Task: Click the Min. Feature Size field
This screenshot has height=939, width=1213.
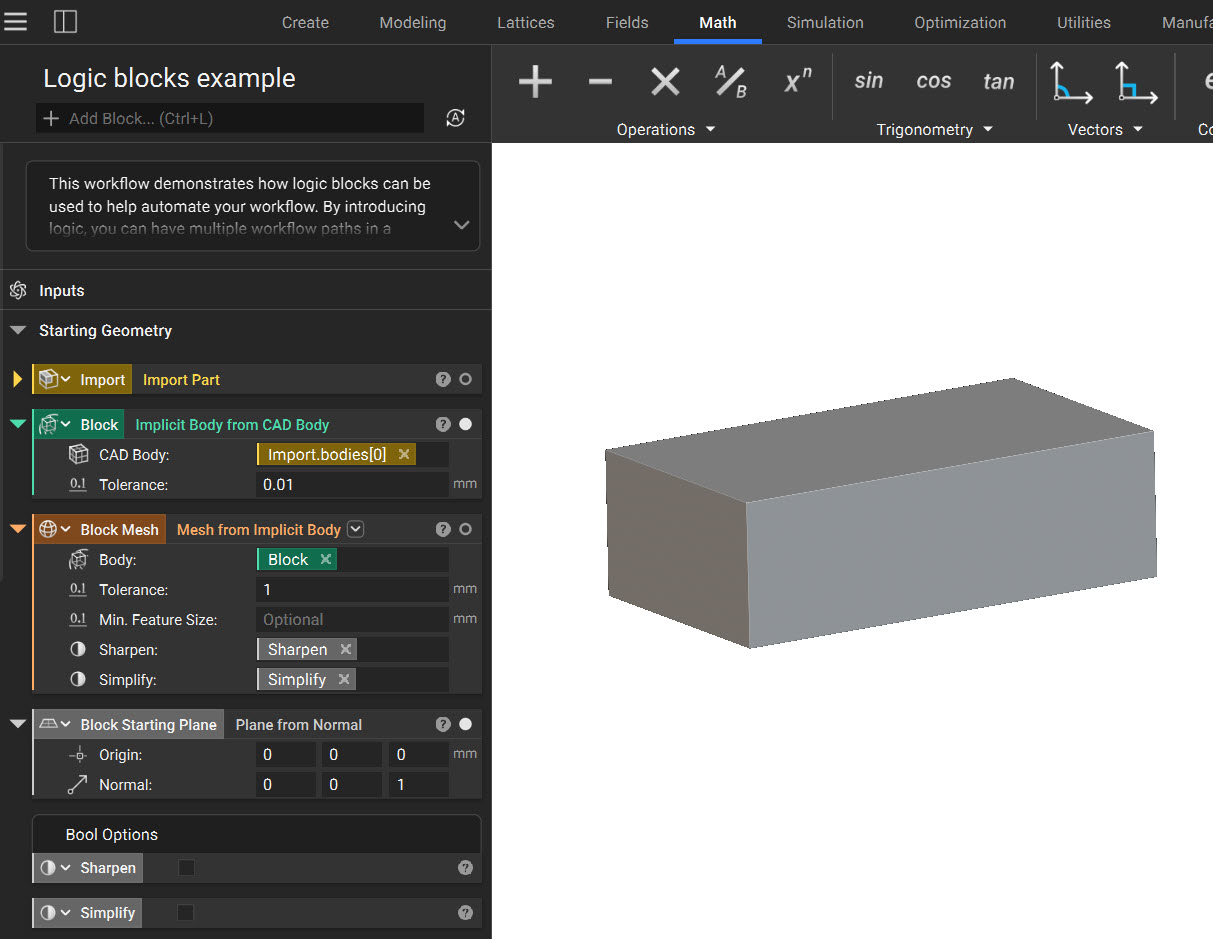Action: click(x=352, y=620)
